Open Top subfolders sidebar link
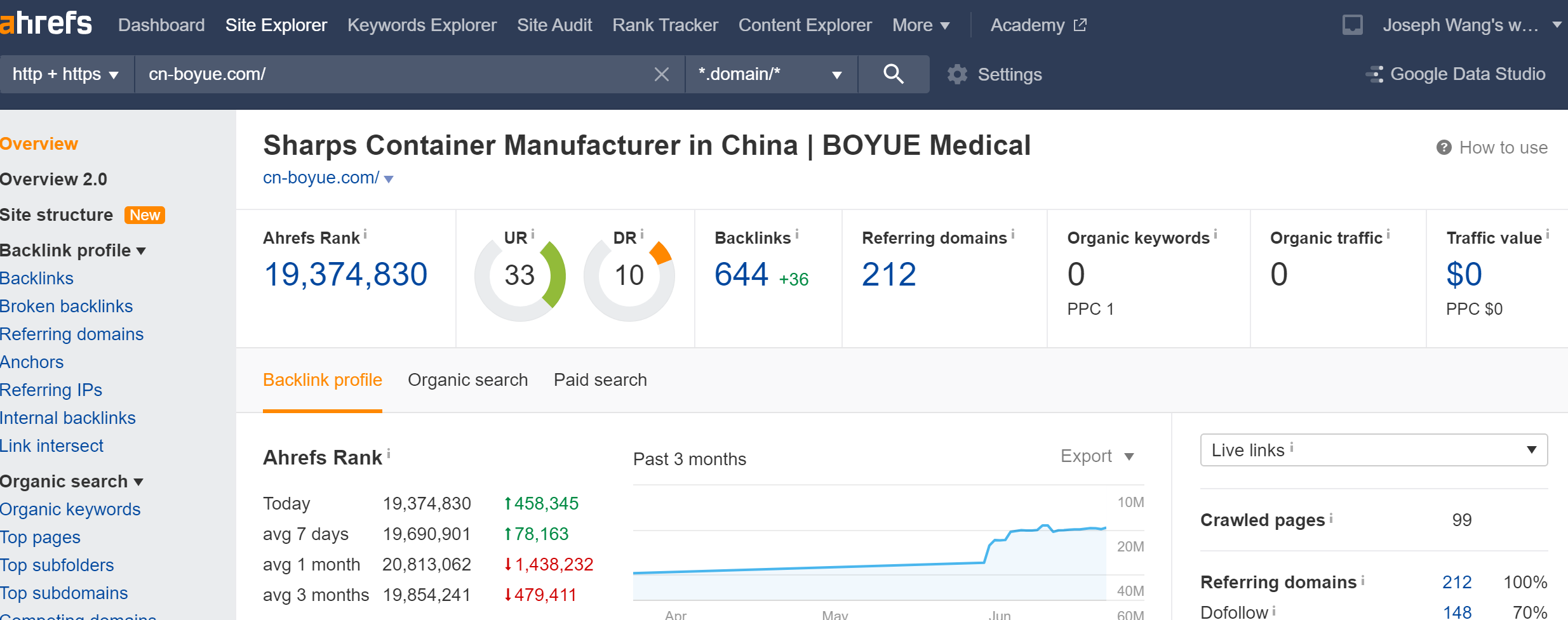Image resolution: width=1568 pixels, height=620 pixels. click(x=57, y=565)
